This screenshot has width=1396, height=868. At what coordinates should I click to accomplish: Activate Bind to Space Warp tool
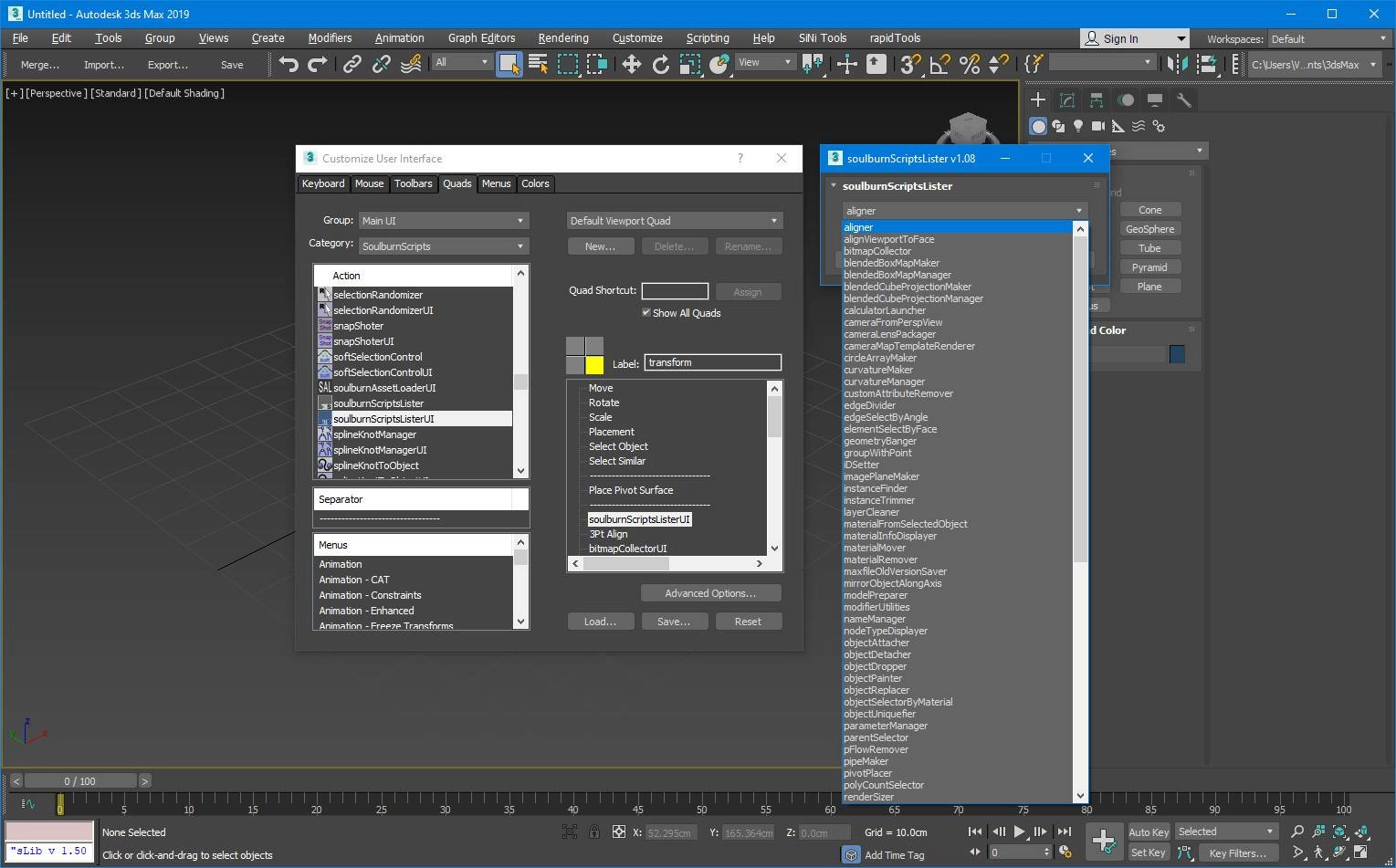tap(411, 64)
